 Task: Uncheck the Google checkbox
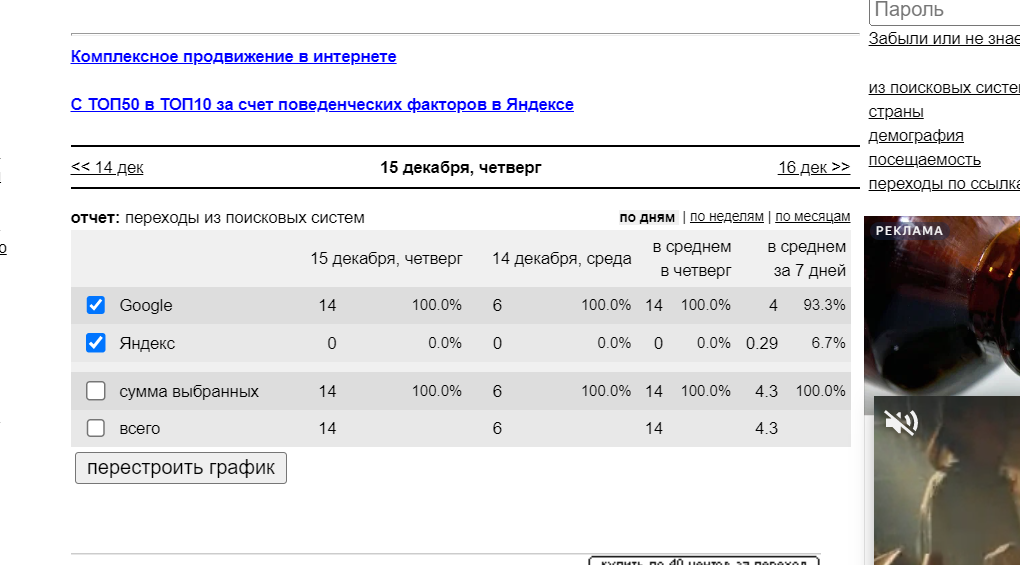pos(96,305)
